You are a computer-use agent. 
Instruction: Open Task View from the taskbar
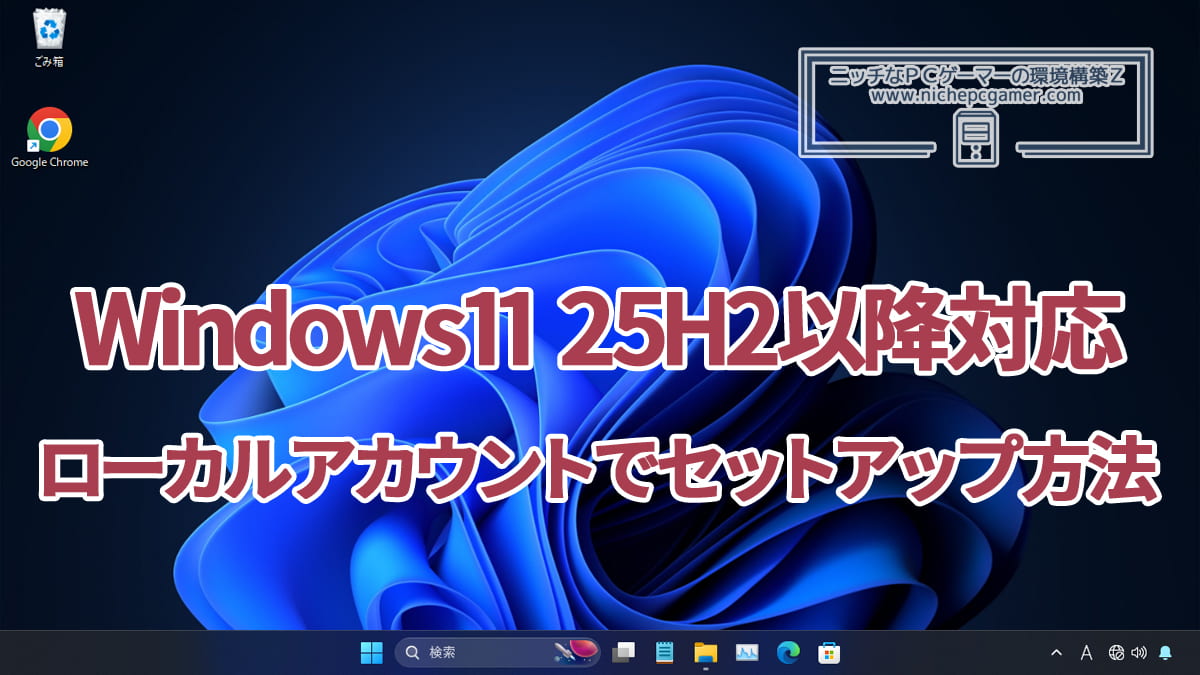click(x=624, y=653)
